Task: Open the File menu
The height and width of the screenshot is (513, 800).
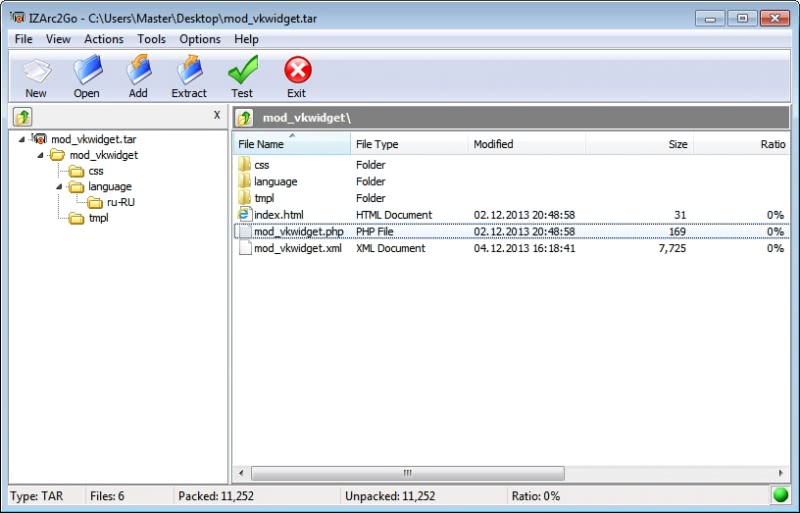Action: 23,39
